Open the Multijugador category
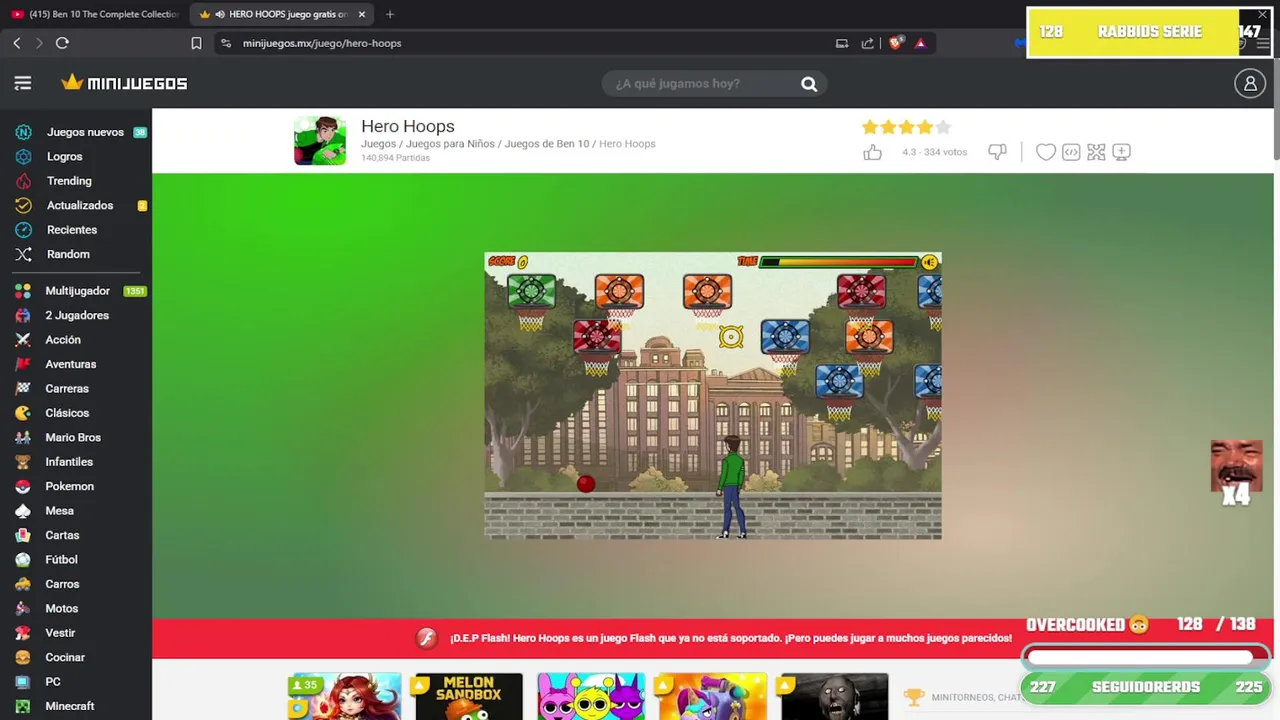This screenshot has width=1280, height=720. pos(78,291)
